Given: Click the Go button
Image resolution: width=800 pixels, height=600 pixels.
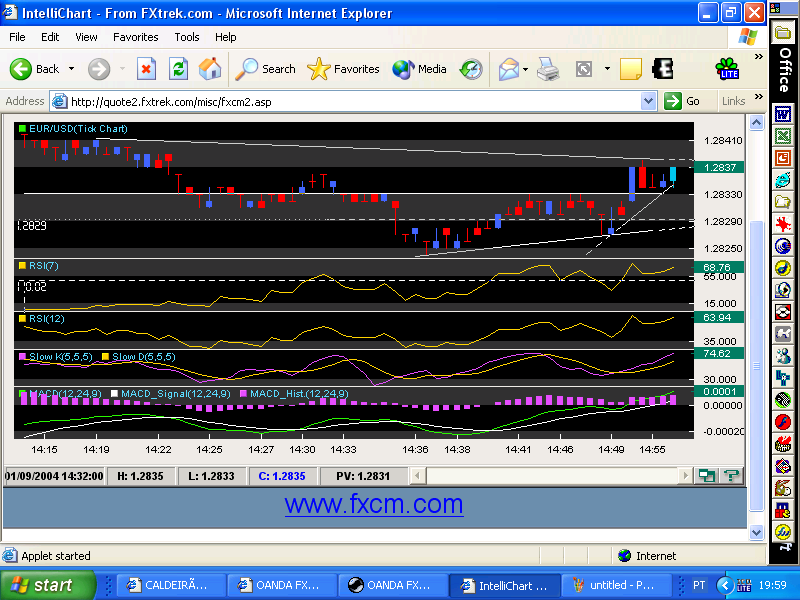Looking at the screenshot, I should click(683, 101).
